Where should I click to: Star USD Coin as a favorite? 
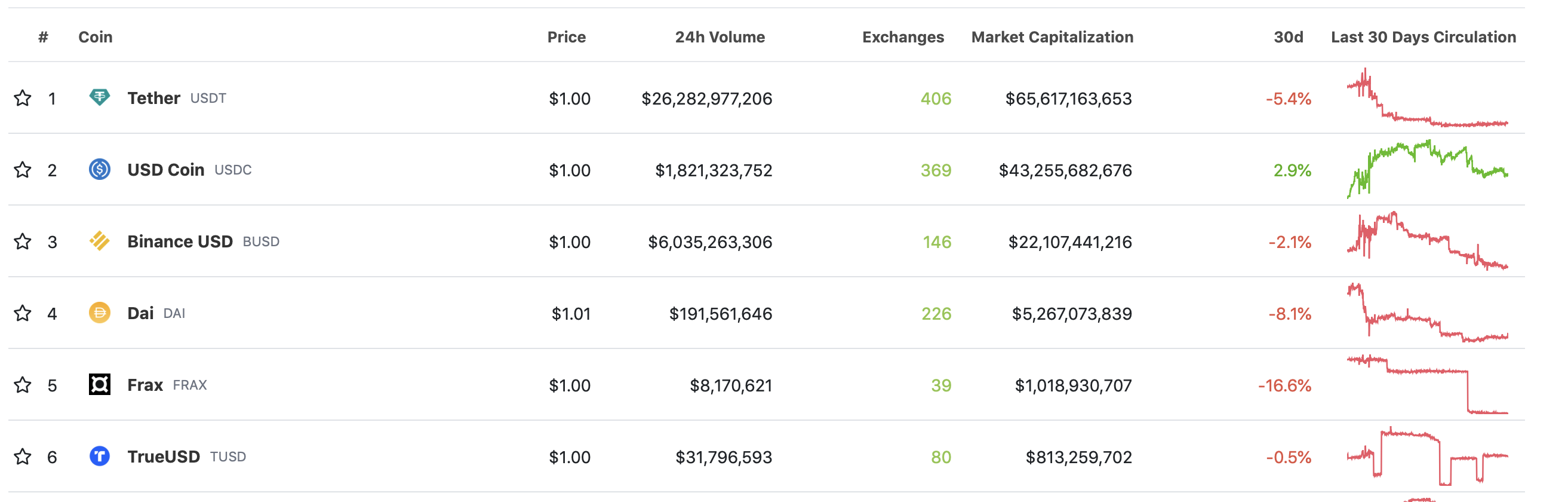coord(23,170)
